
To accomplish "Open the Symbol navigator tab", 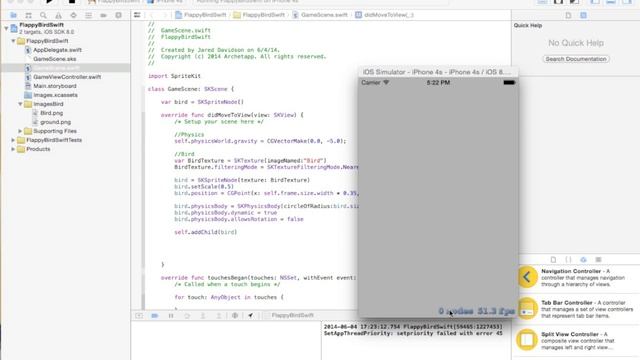I will 28,15.
